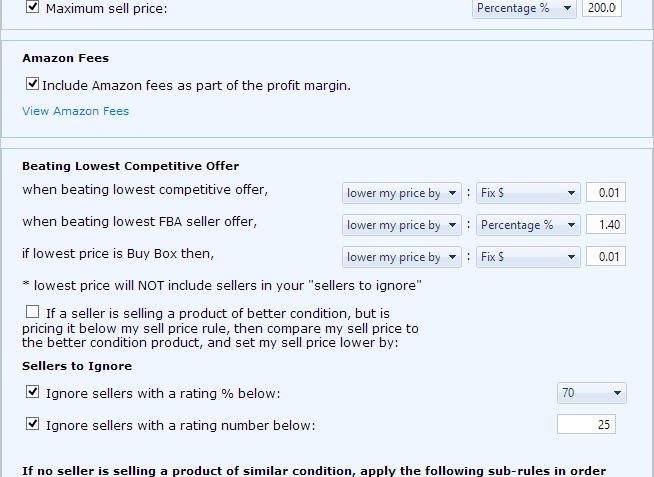Viewport: 654px width, 477px height.
Task: Click the FBA seller offer 1.40 value field
Action: (606, 225)
